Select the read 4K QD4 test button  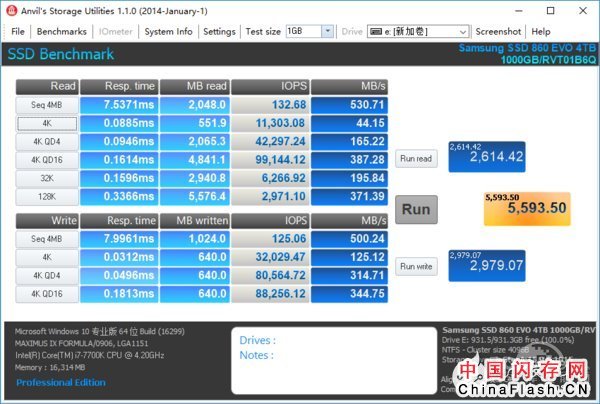coord(47,142)
